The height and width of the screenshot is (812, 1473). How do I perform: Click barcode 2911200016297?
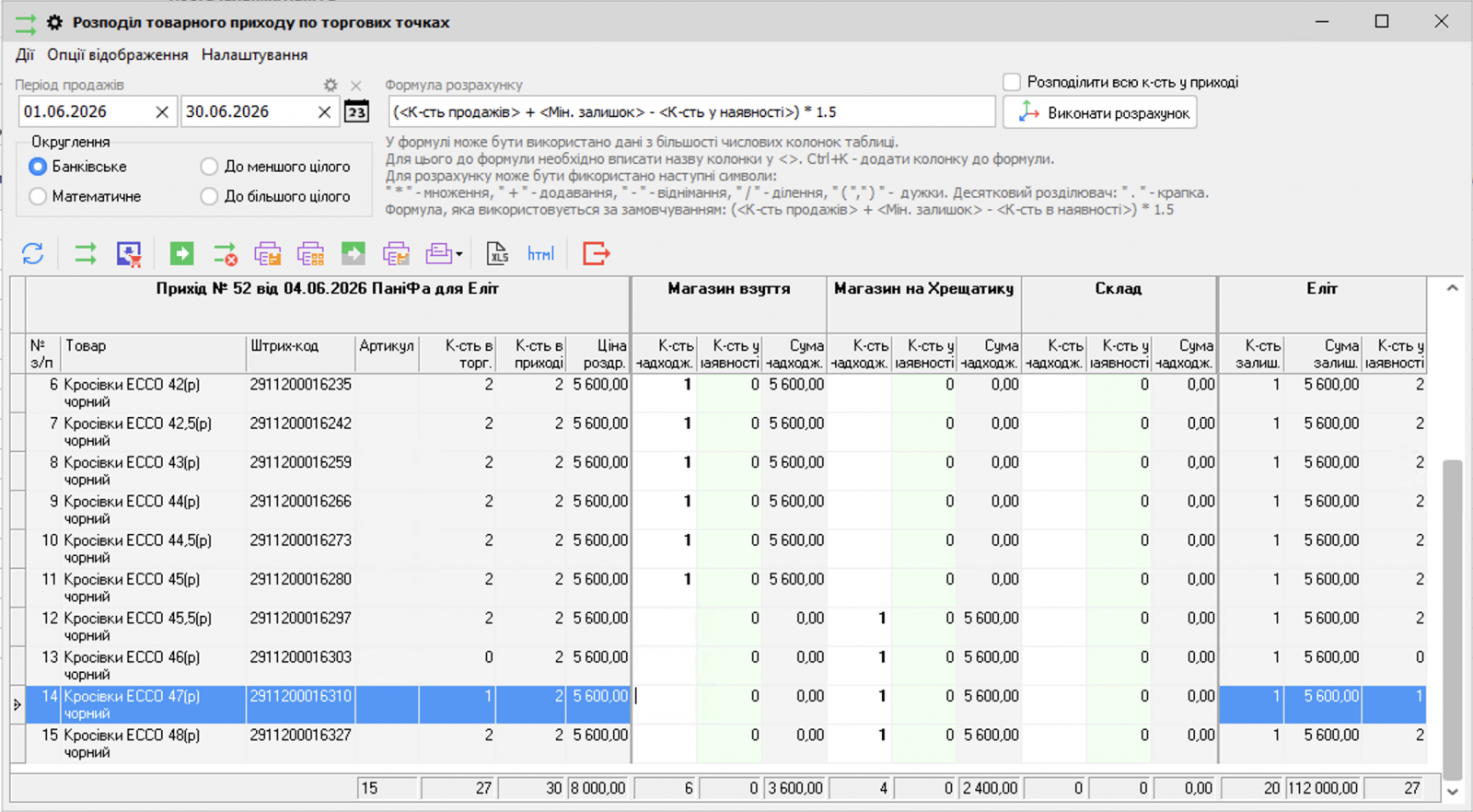pyautogui.click(x=300, y=618)
